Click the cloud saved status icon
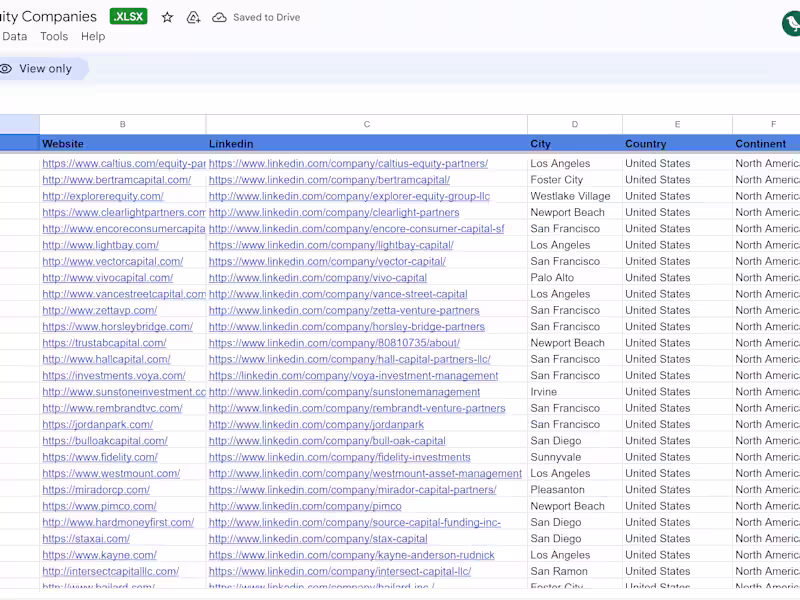Image resolution: width=800 pixels, height=600 pixels. click(x=219, y=17)
